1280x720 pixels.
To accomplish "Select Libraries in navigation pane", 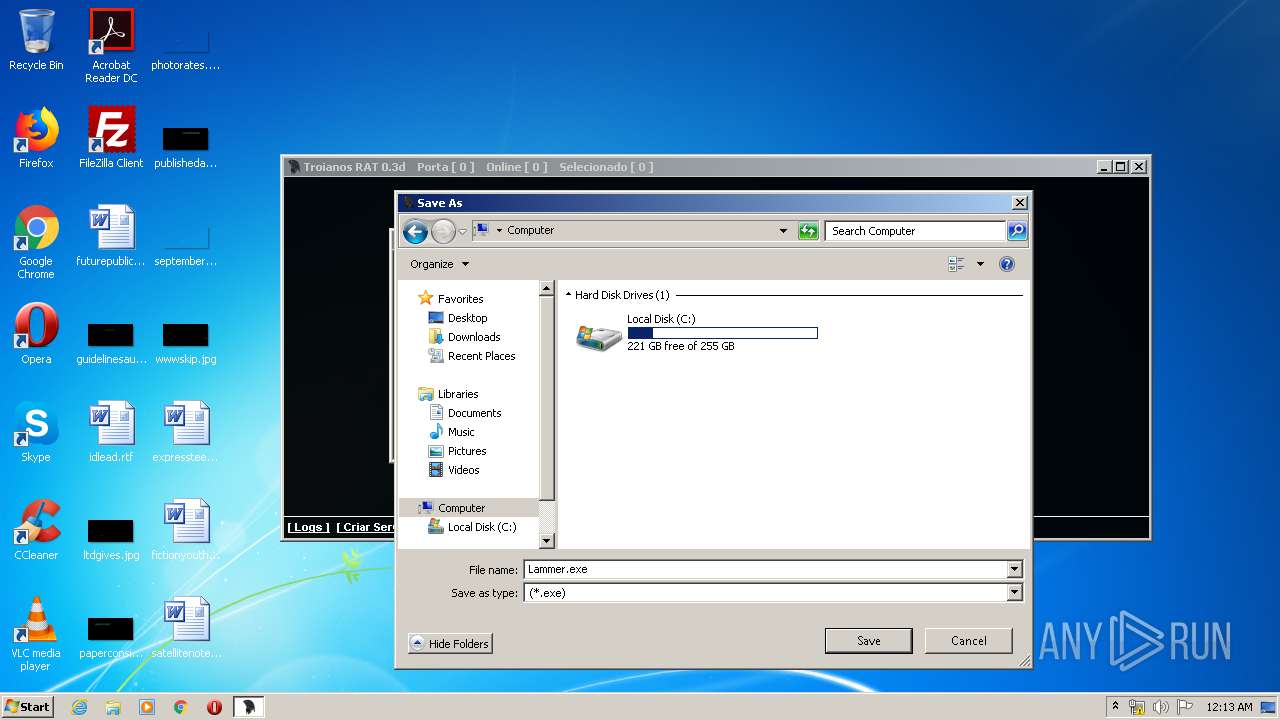I will (458, 394).
